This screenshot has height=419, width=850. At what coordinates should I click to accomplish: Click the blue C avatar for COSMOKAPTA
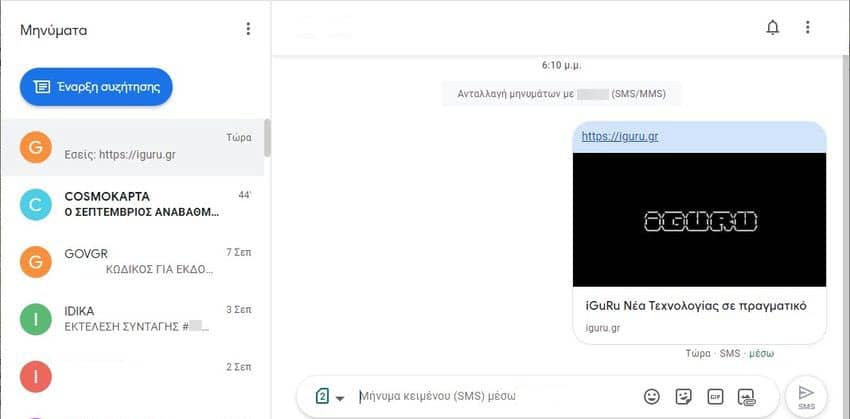pyautogui.click(x=36, y=205)
